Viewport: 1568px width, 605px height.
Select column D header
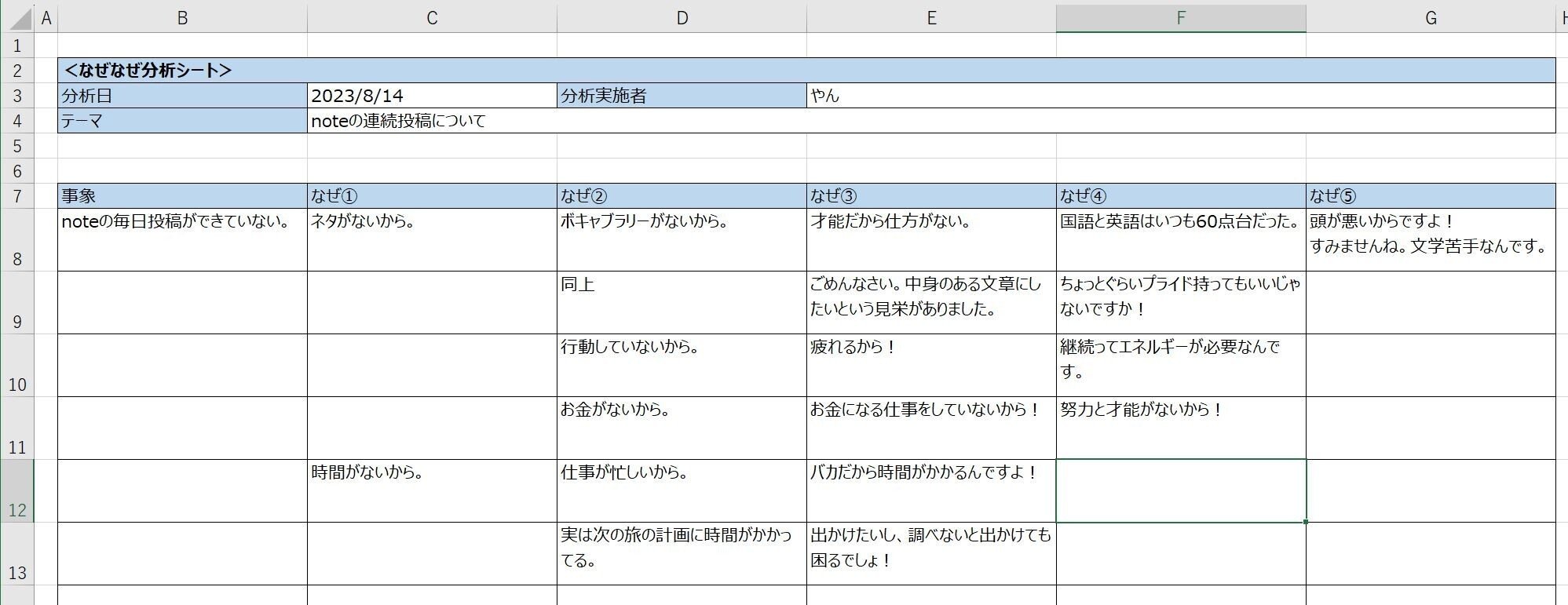tap(682, 18)
